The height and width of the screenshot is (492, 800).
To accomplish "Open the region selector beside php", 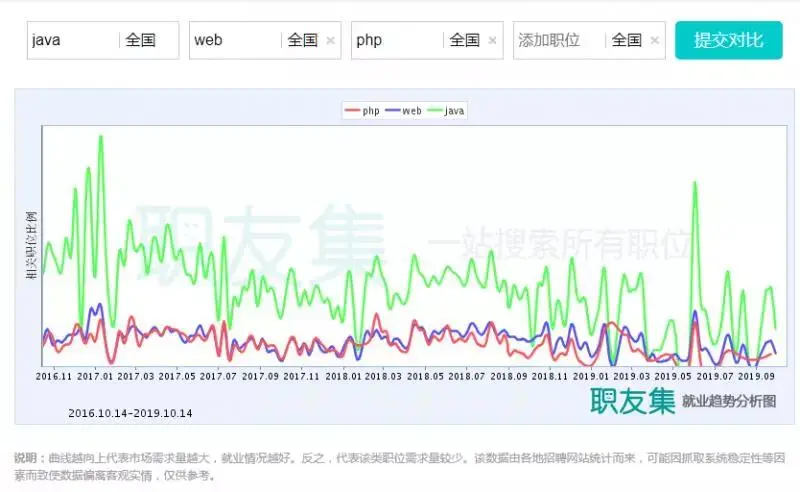I will 464,40.
